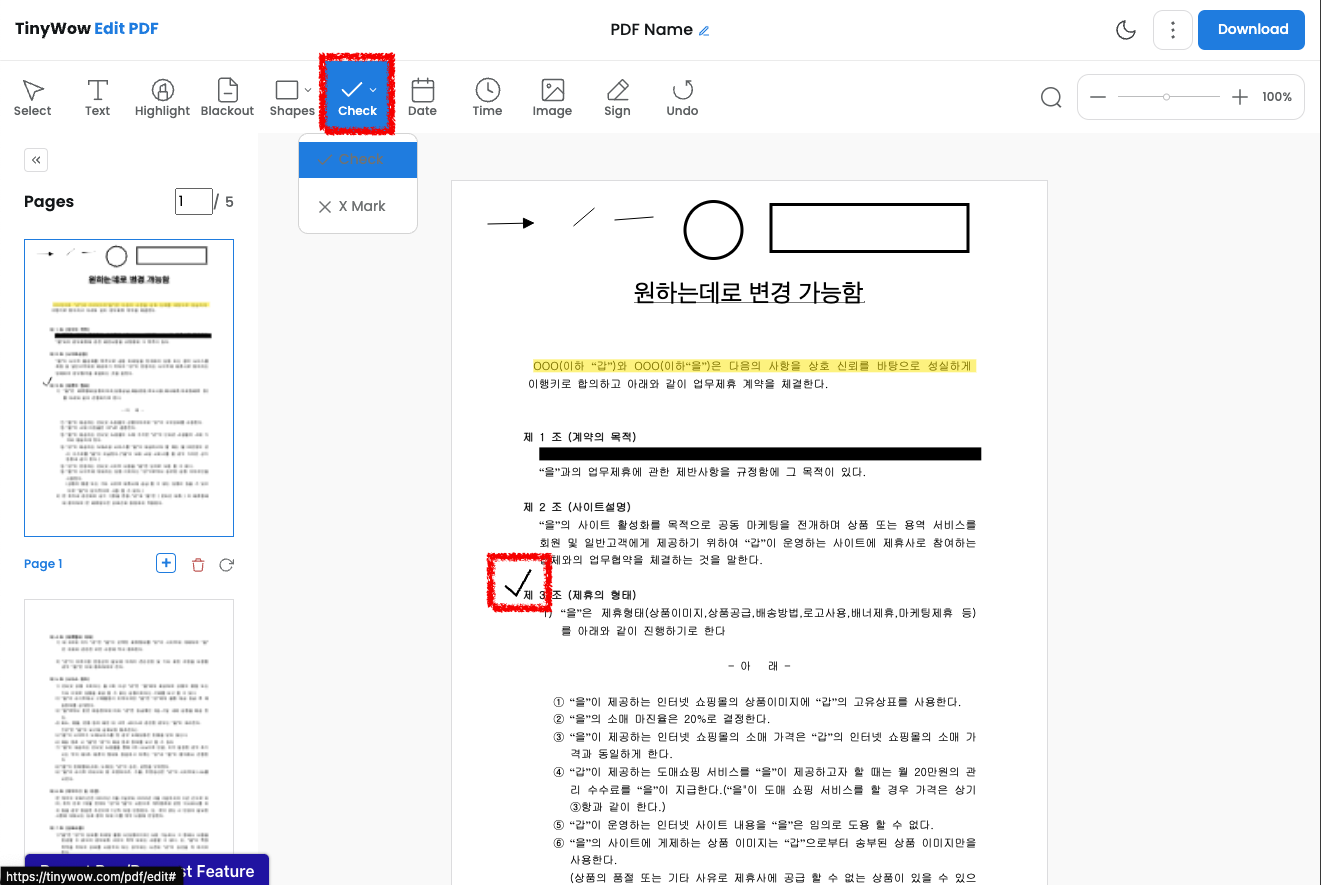Open the Sign tool
The width and height of the screenshot is (1321, 885).
(617, 96)
